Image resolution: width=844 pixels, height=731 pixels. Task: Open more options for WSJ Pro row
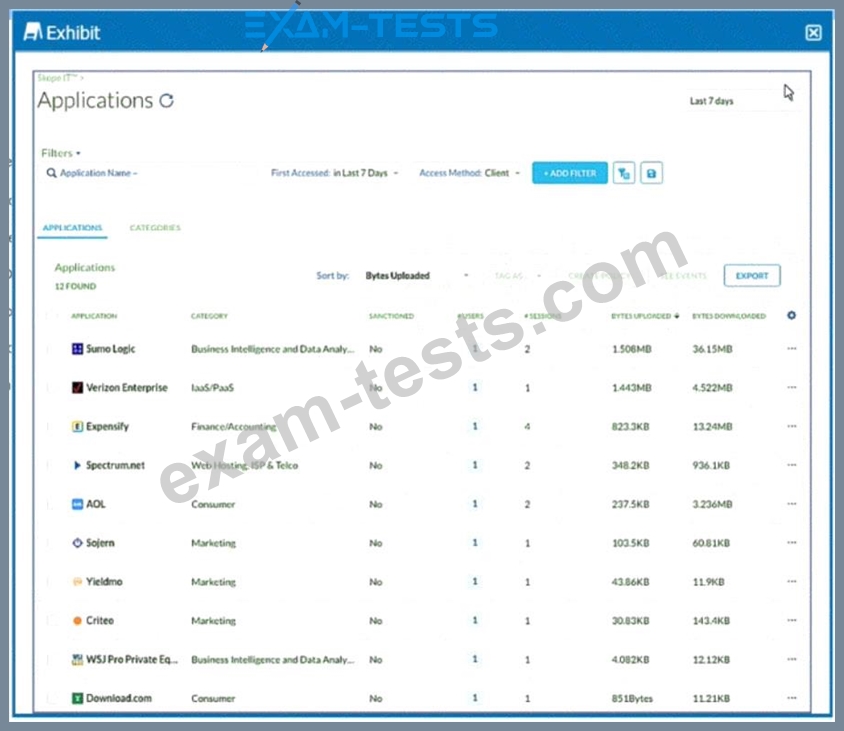[791, 659]
